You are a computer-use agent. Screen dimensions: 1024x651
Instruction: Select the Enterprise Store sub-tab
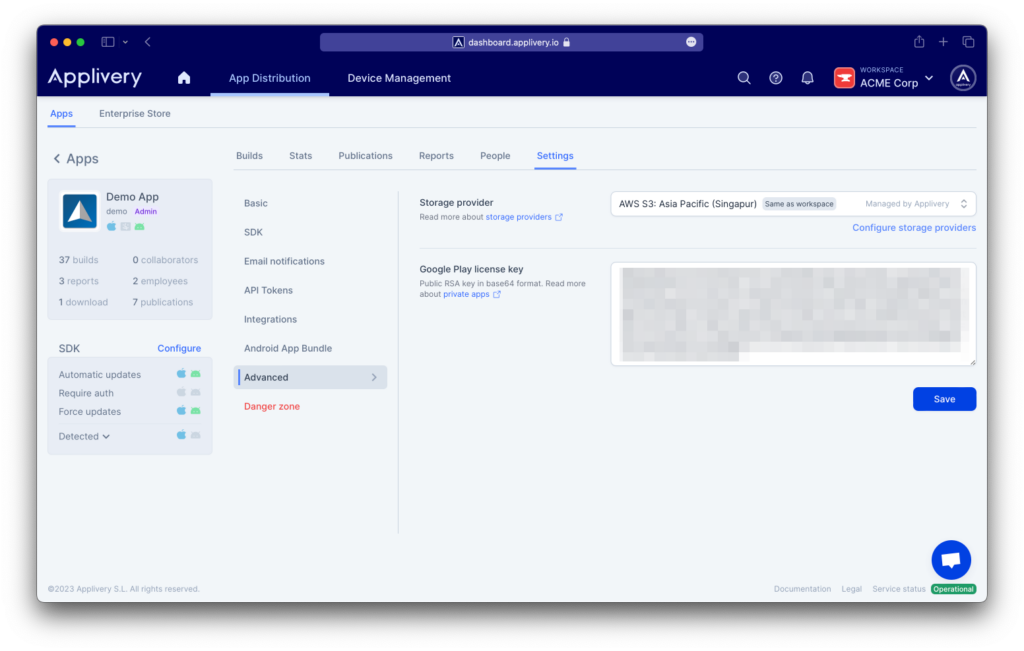135,114
